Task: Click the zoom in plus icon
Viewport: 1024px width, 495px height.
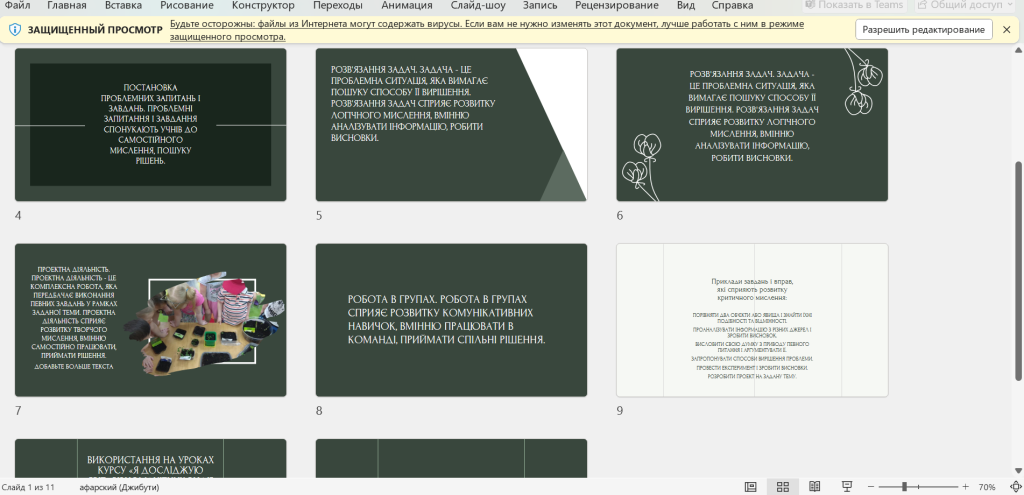Action: [965, 487]
